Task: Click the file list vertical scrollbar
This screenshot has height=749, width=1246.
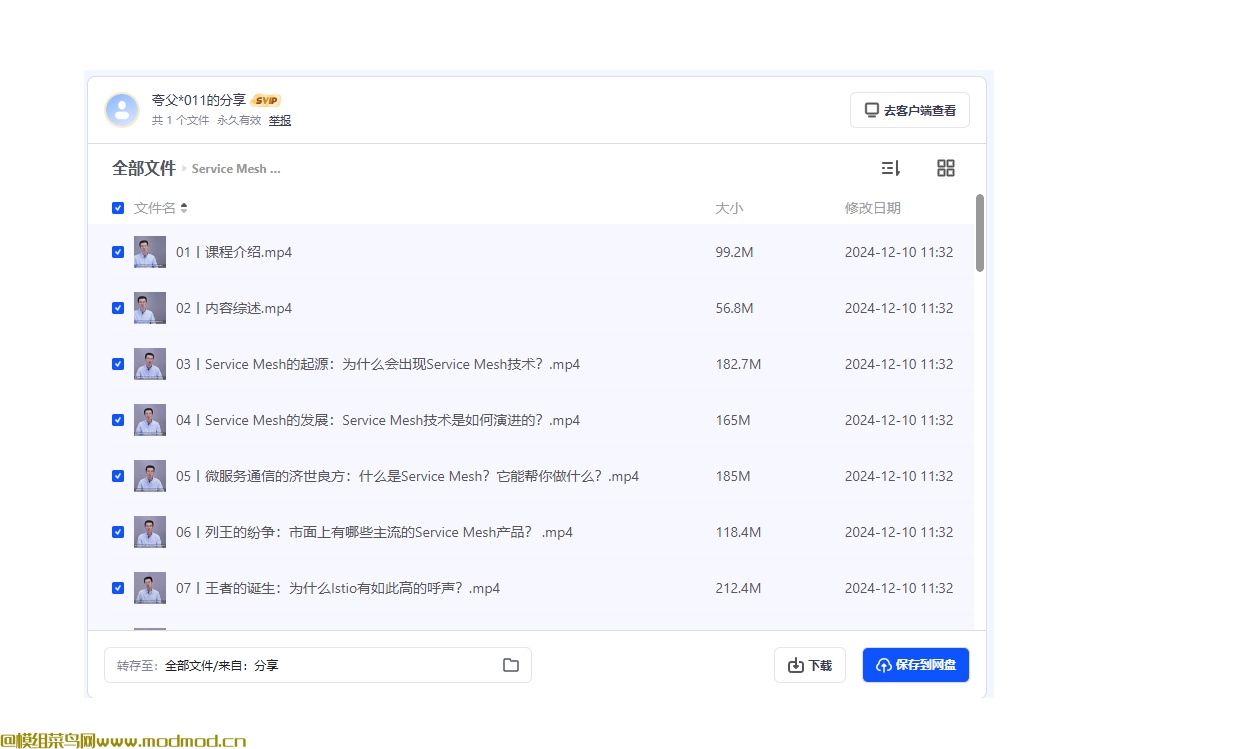Action: click(x=980, y=232)
